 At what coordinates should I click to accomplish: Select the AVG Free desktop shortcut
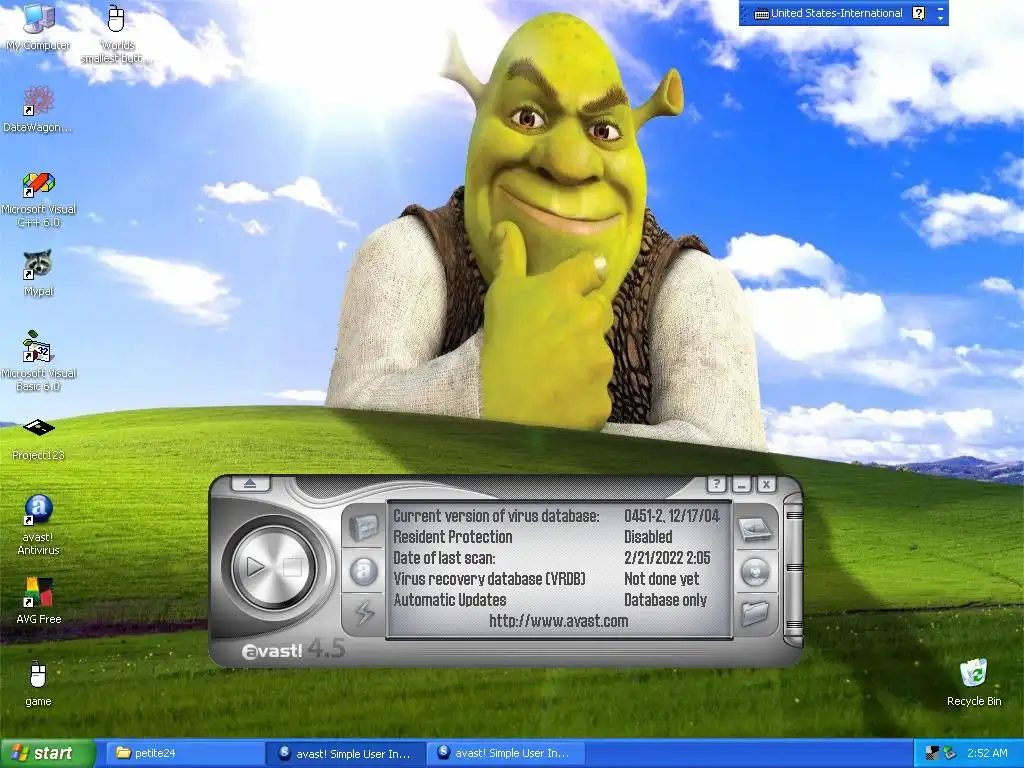coord(39,601)
